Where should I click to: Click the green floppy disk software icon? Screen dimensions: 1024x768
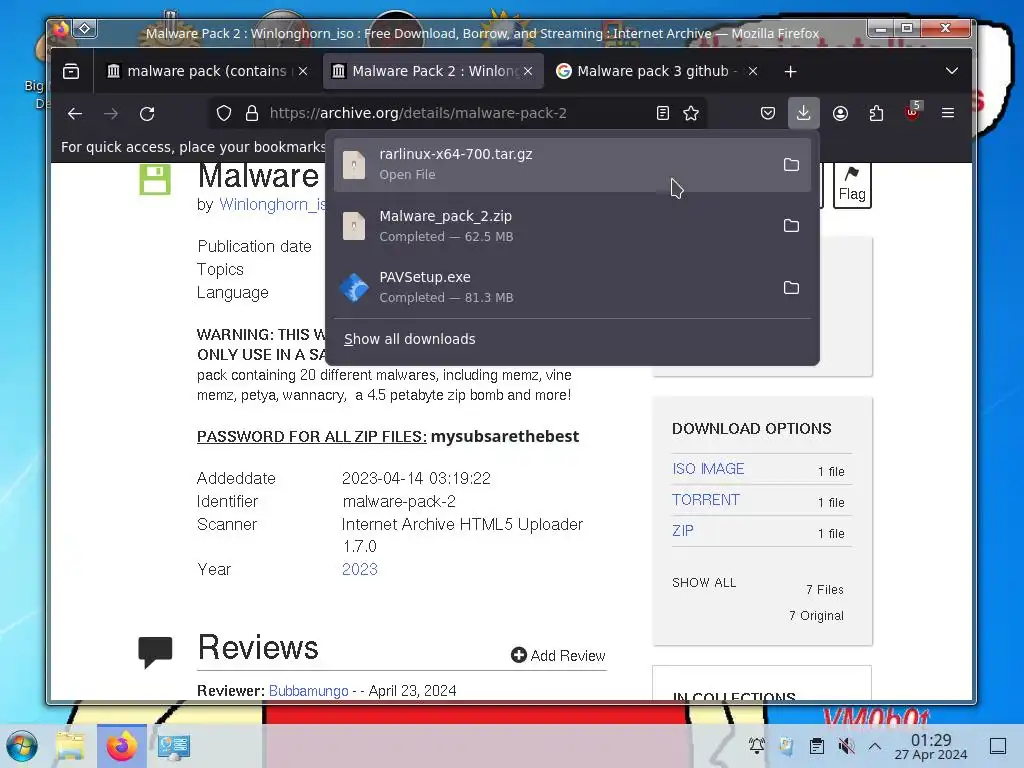pyautogui.click(x=155, y=179)
